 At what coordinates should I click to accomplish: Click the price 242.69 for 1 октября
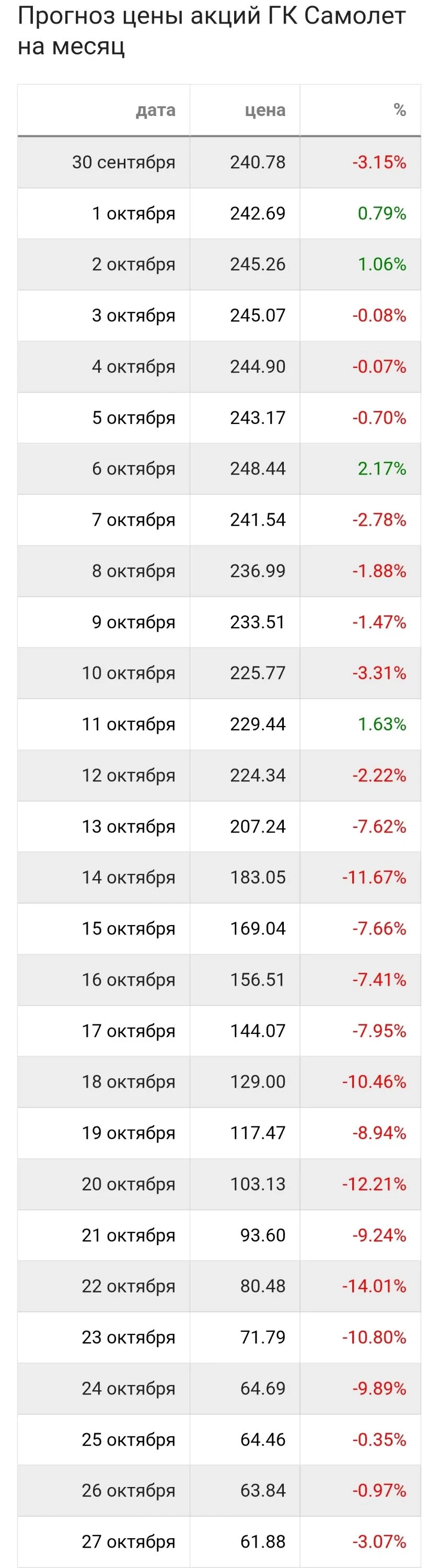click(257, 213)
